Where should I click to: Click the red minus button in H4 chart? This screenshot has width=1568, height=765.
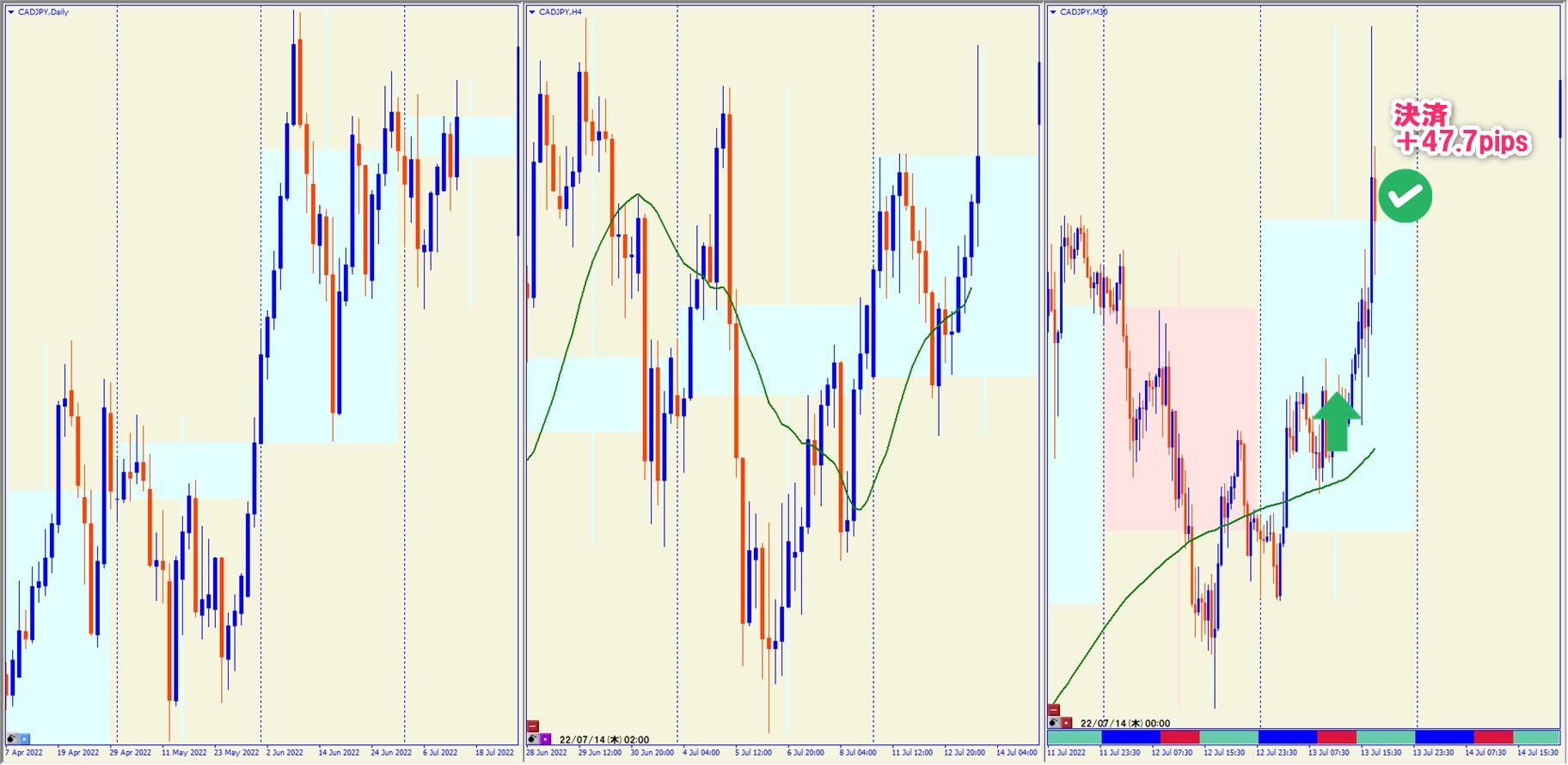tap(533, 726)
